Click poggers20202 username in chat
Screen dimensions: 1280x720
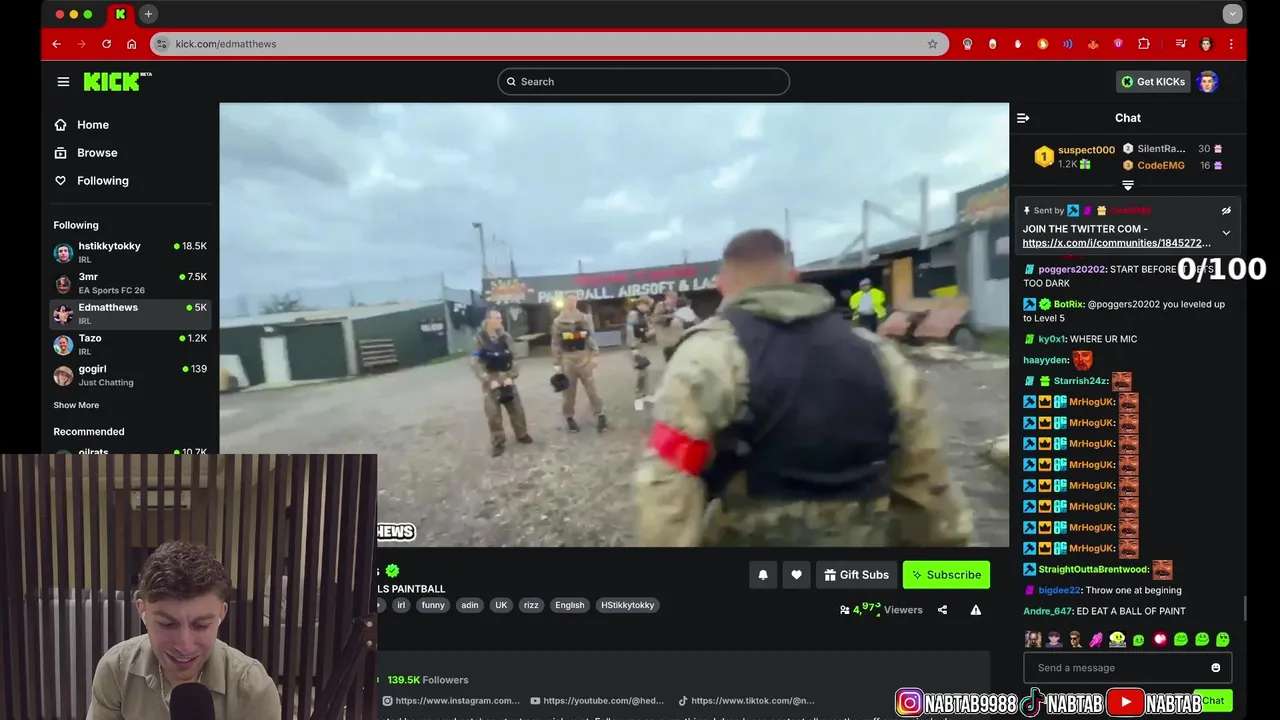point(1072,270)
